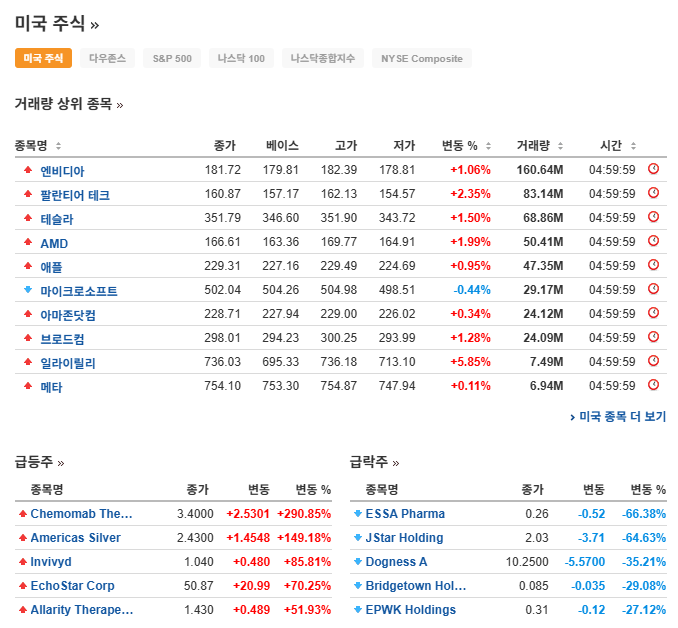678x628 pixels.
Task: Click the 베이스 column header
Action: [x=282, y=146]
